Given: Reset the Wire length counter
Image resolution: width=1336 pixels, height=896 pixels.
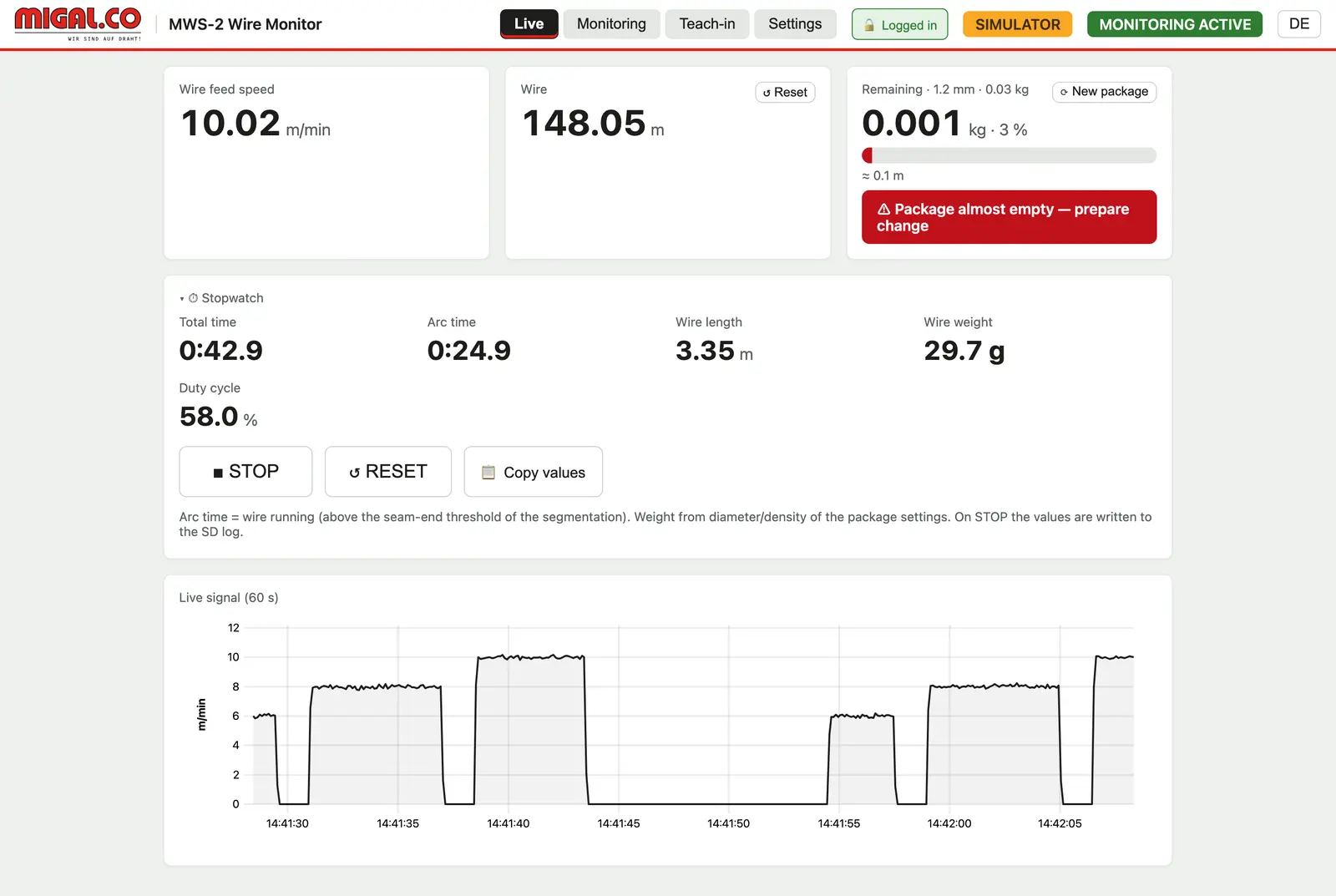Looking at the screenshot, I should pos(786,92).
